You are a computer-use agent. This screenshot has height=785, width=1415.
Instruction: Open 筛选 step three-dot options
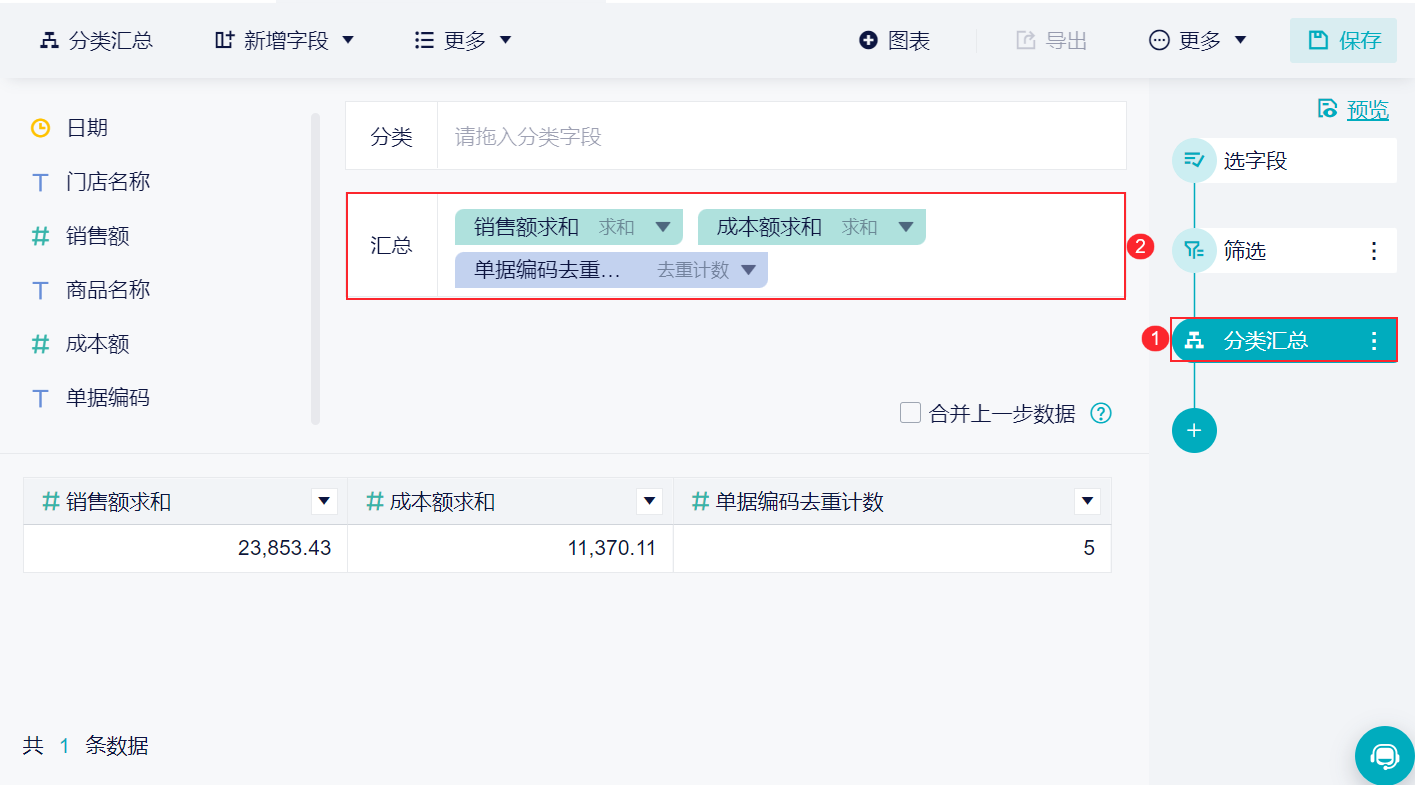[1374, 251]
